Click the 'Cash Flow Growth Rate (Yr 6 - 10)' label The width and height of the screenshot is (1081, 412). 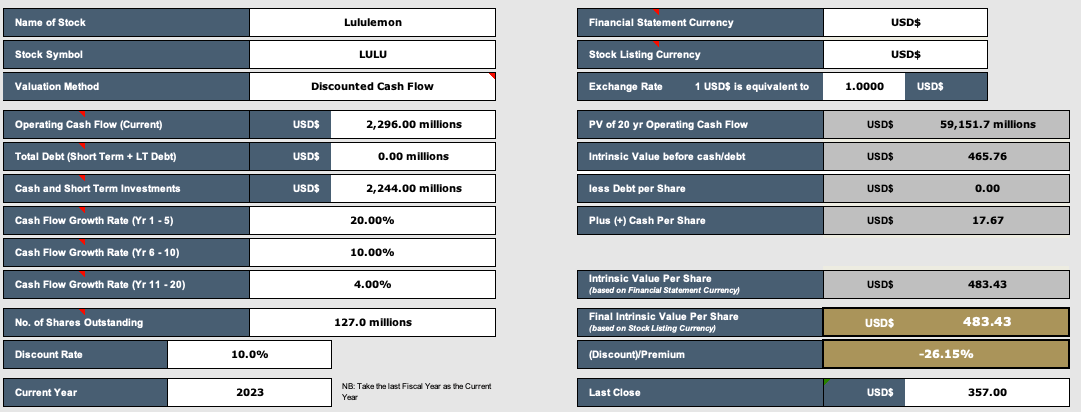[127, 252]
